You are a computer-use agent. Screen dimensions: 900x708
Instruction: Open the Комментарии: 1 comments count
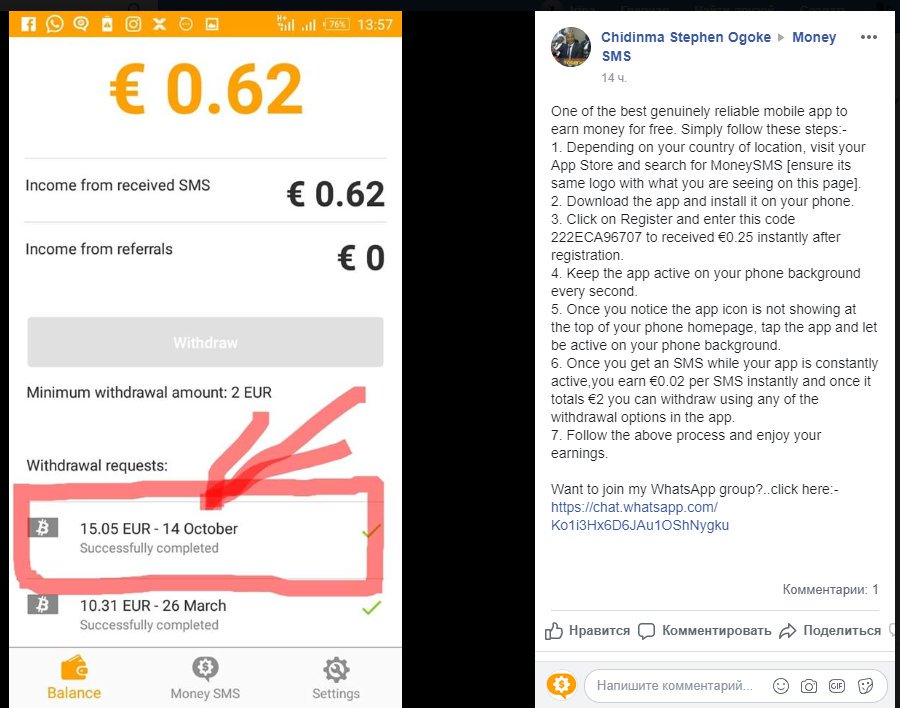[830, 589]
